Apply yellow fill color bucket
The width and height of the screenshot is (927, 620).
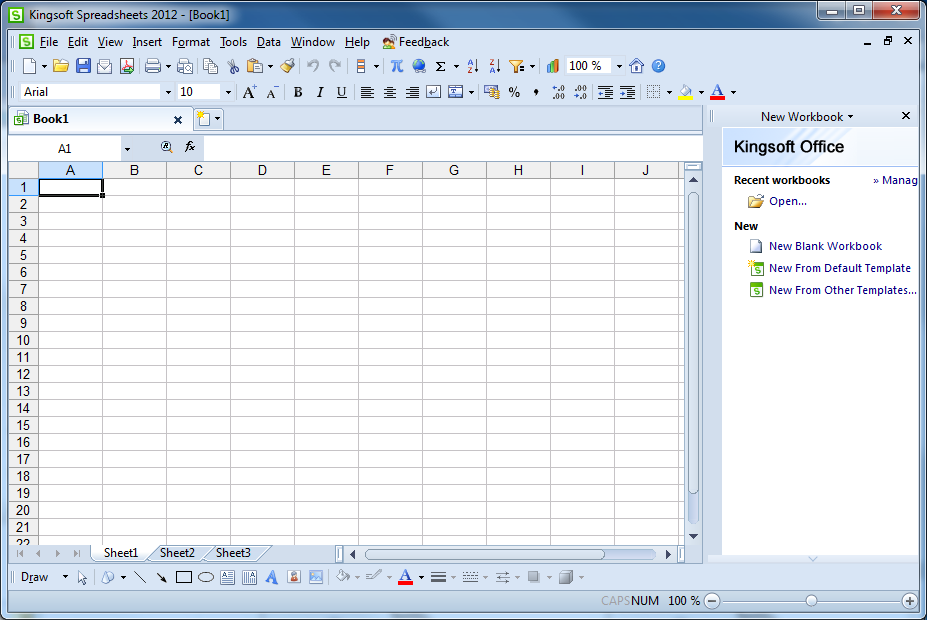[686, 92]
